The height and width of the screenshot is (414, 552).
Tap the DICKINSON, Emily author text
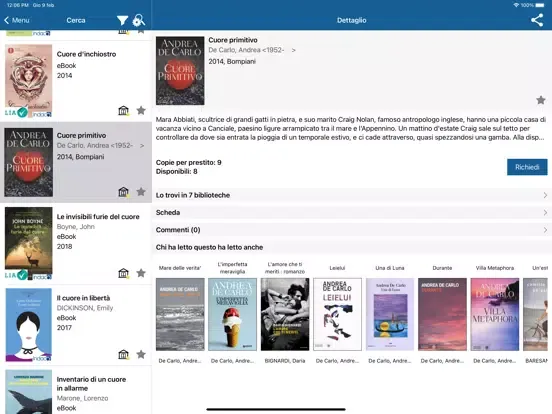(x=85, y=308)
